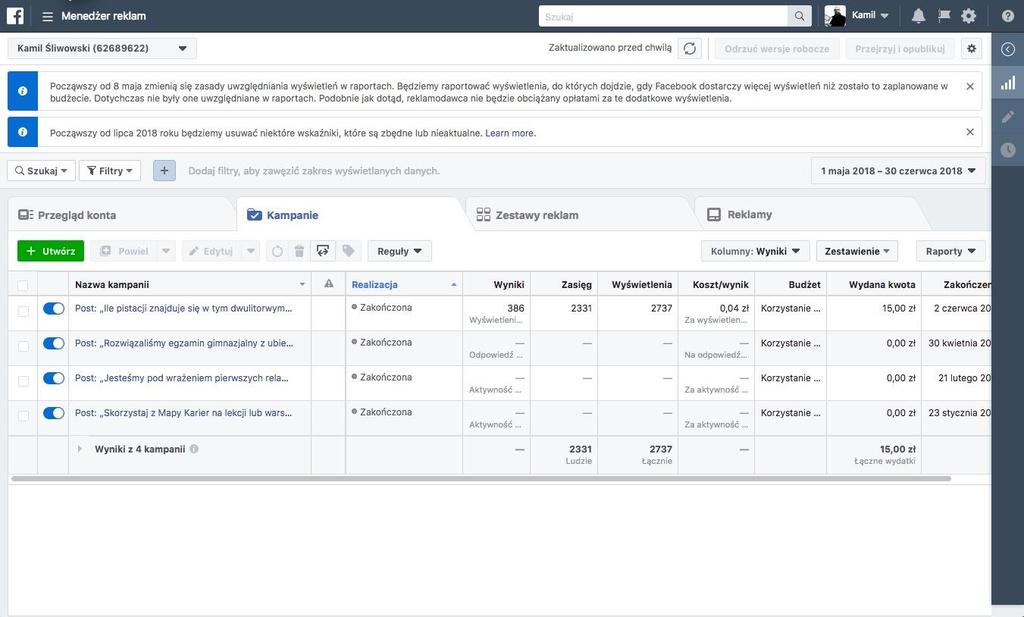Toggle the select-all campaigns checkbox
1024x617 pixels.
point(23,285)
